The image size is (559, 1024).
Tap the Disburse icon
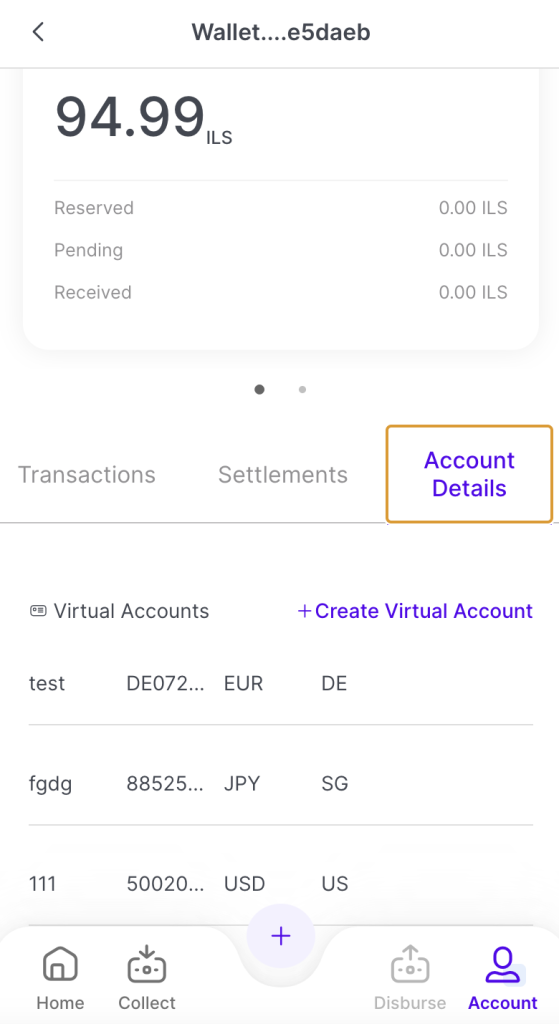point(409,964)
